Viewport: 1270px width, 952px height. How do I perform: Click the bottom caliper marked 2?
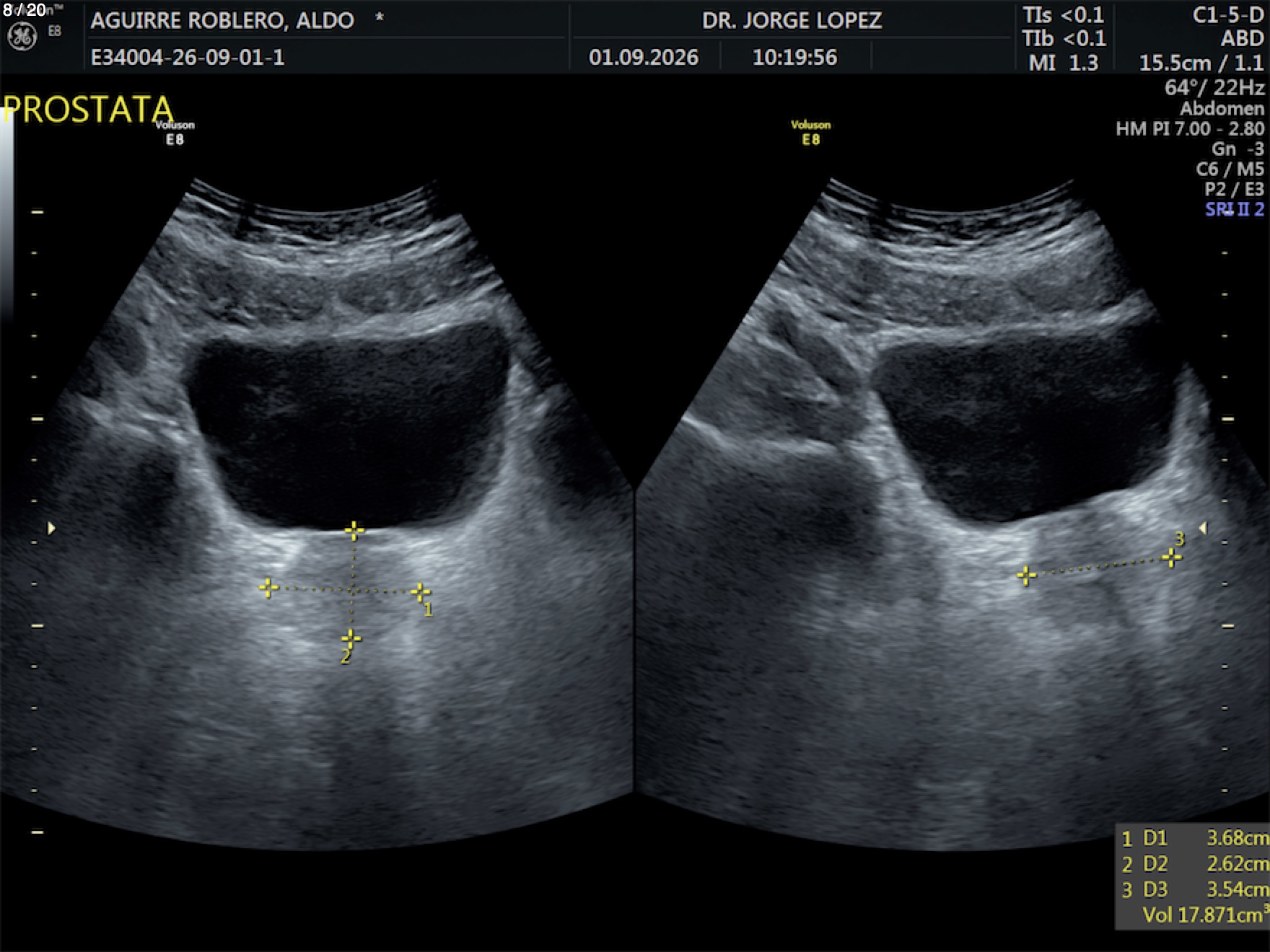351,639
